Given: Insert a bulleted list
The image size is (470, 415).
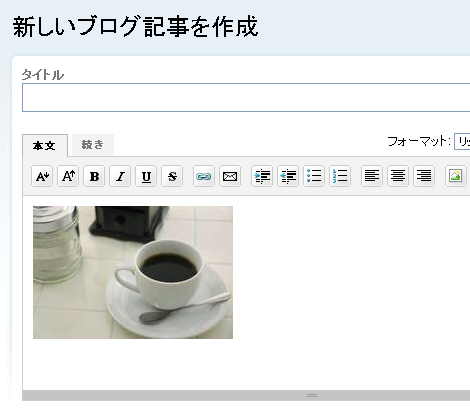Looking at the screenshot, I should click(x=314, y=176).
